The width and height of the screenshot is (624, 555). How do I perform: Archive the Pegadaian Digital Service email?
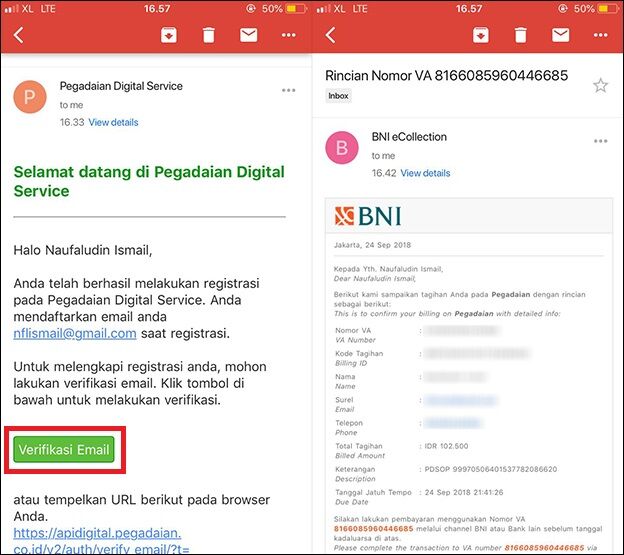pyautogui.click(x=169, y=35)
